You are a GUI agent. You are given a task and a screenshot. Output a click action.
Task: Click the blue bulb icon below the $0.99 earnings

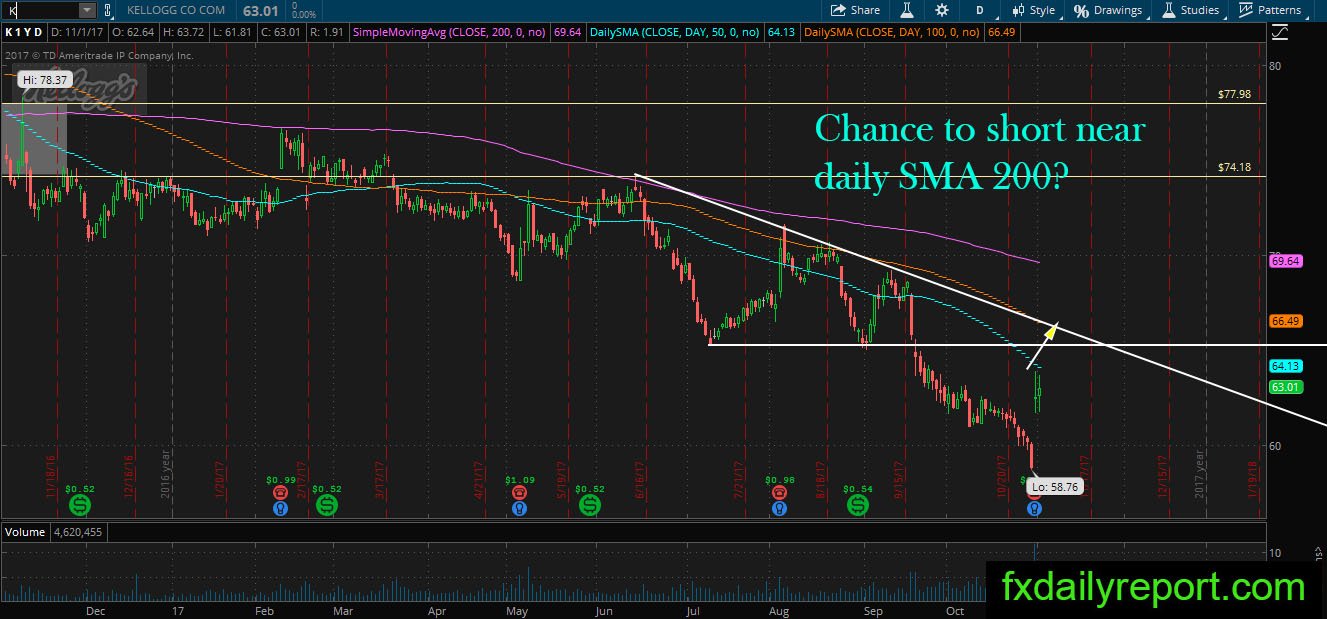[281, 508]
